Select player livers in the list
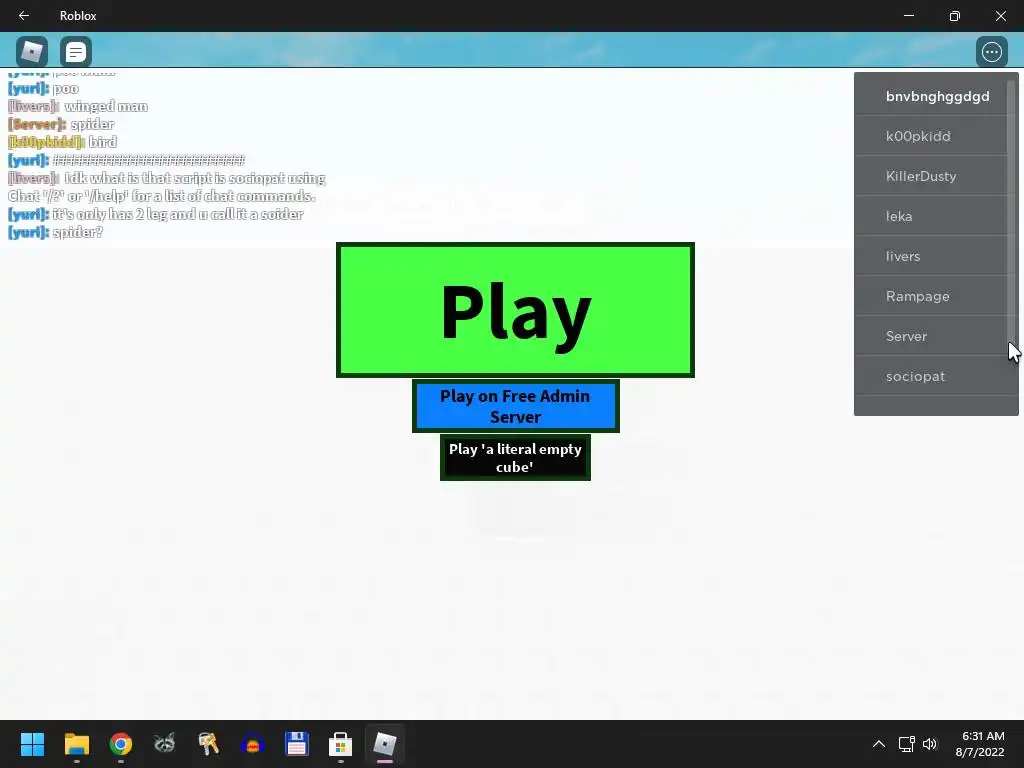Viewport: 1024px width, 768px height. click(931, 256)
